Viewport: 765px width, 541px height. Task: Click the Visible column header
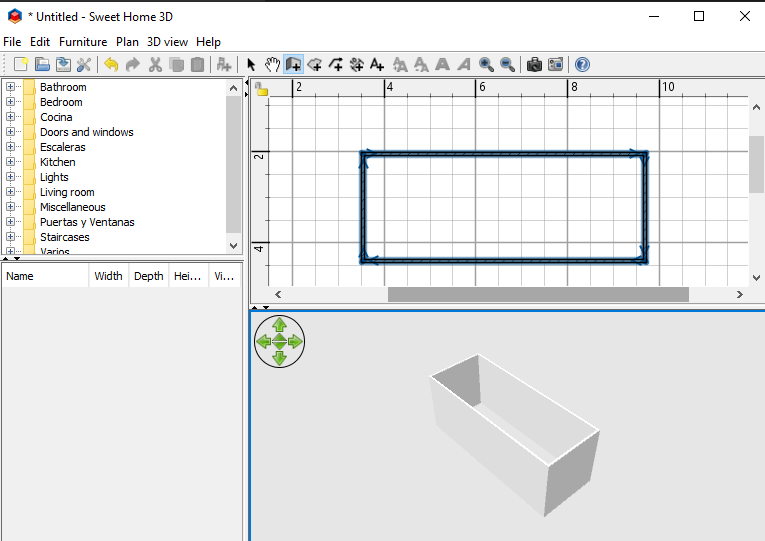(x=224, y=276)
